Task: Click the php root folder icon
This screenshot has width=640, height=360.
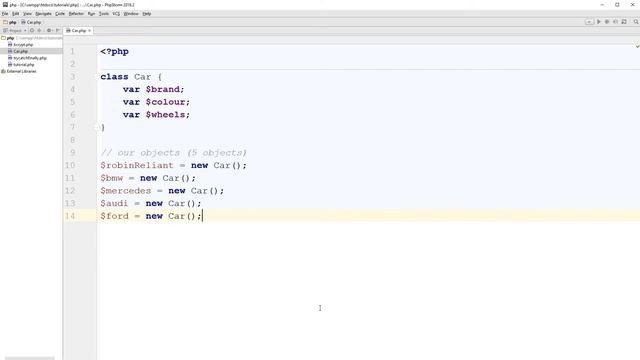Action: 3,38
